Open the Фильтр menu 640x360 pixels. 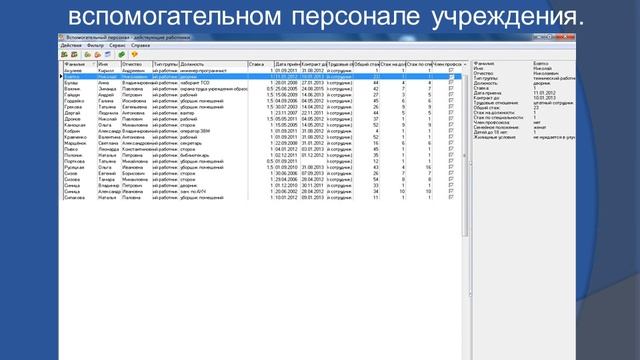(96, 46)
